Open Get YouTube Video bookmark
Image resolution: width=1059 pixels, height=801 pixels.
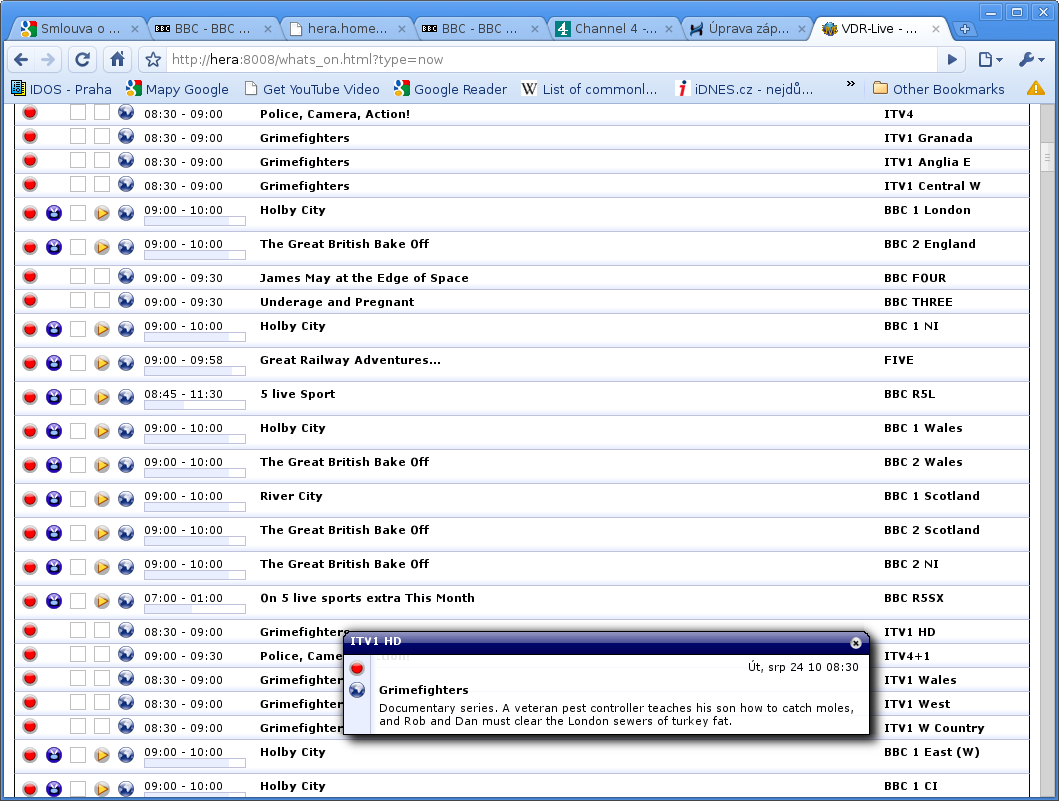click(312, 89)
